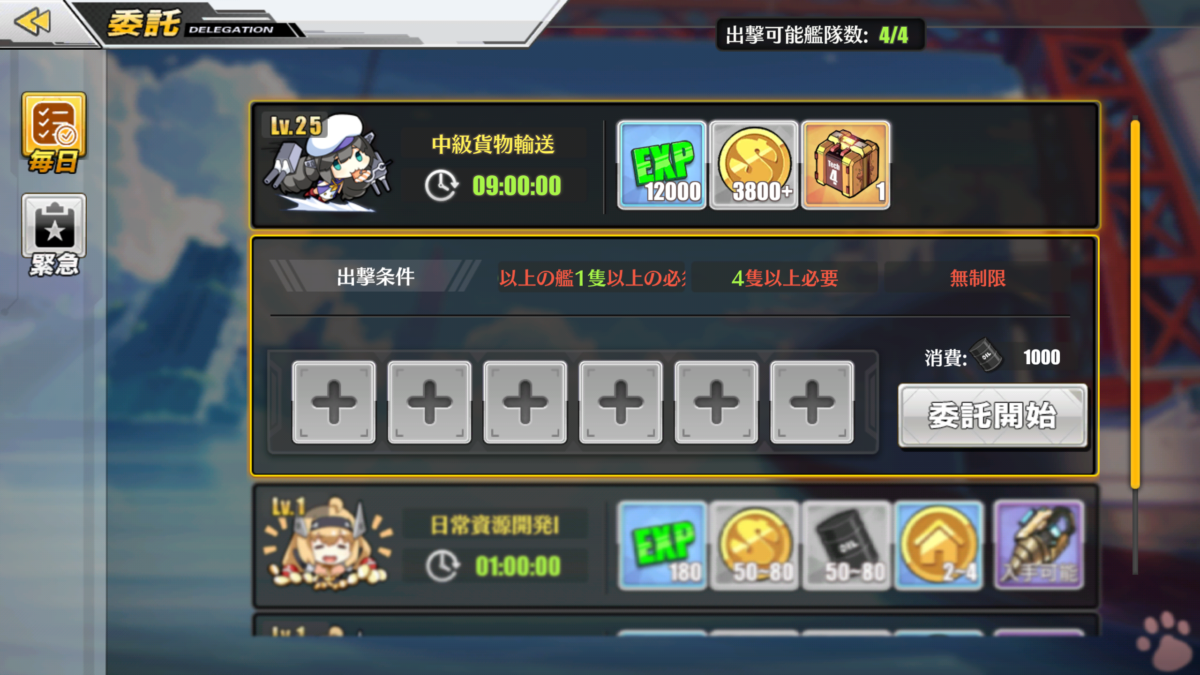Tap the EXP 12000 reward icon
The width and height of the screenshot is (1200, 675).
pos(662,165)
